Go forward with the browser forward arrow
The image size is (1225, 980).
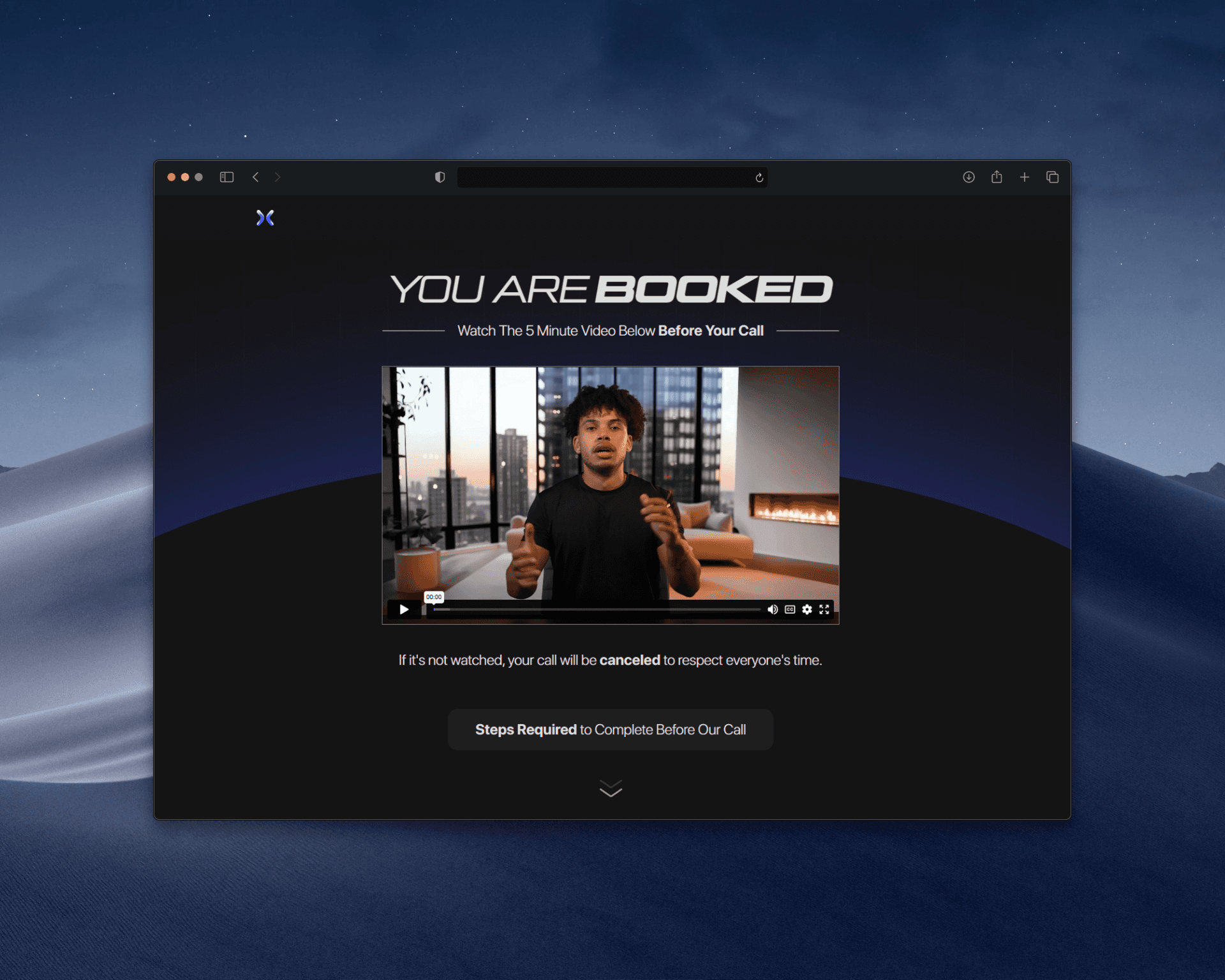click(x=278, y=177)
